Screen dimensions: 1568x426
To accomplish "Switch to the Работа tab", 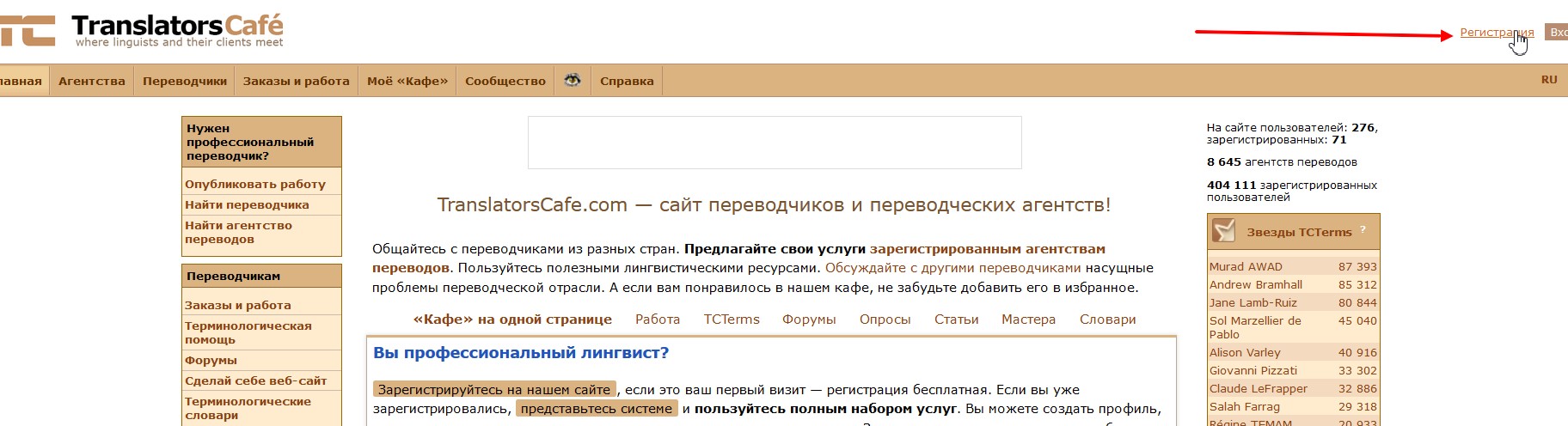I will pos(658,319).
